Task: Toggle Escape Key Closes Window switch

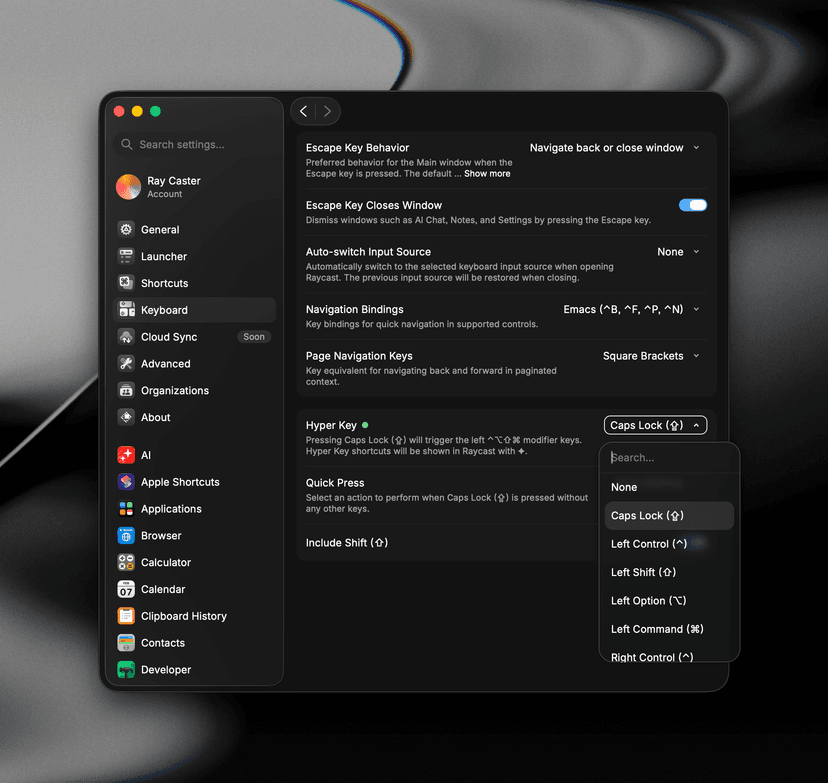Action: pyautogui.click(x=692, y=205)
